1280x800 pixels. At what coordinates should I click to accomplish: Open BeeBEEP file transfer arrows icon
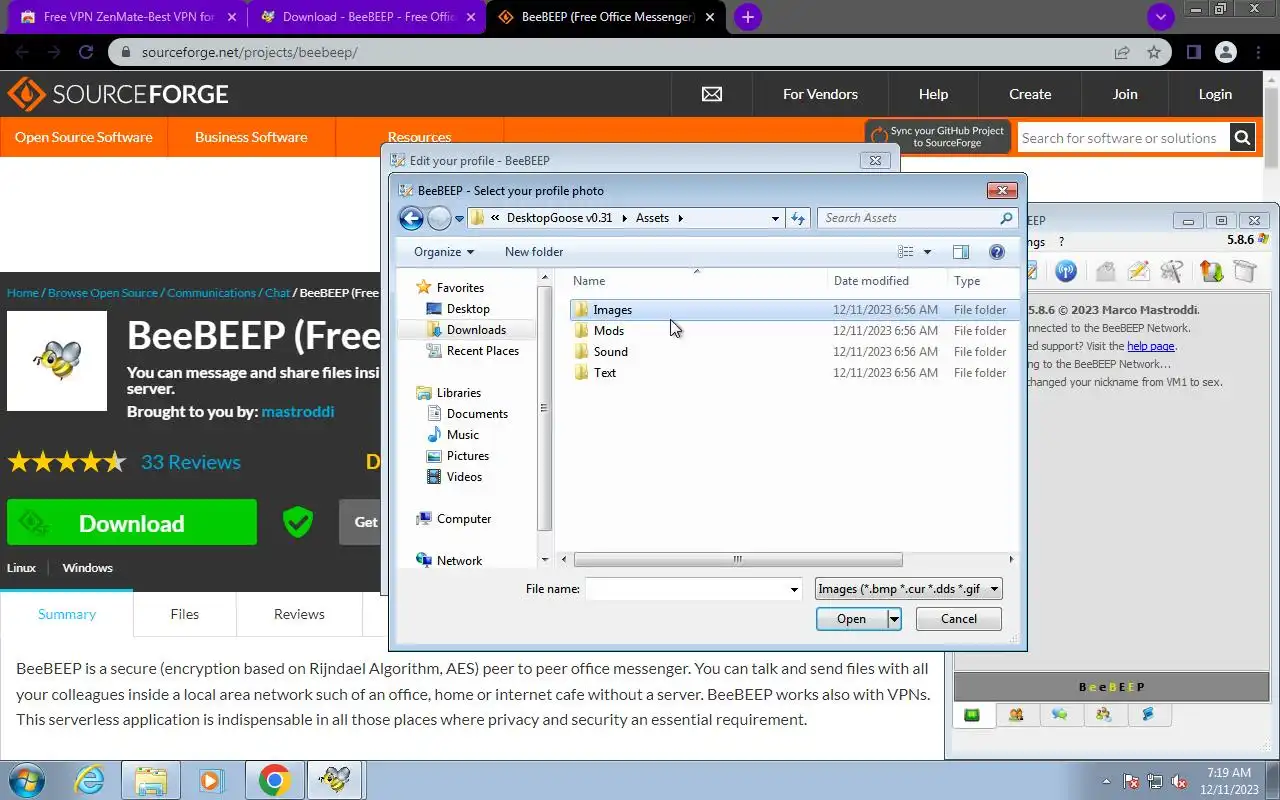tap(1211, 271)
